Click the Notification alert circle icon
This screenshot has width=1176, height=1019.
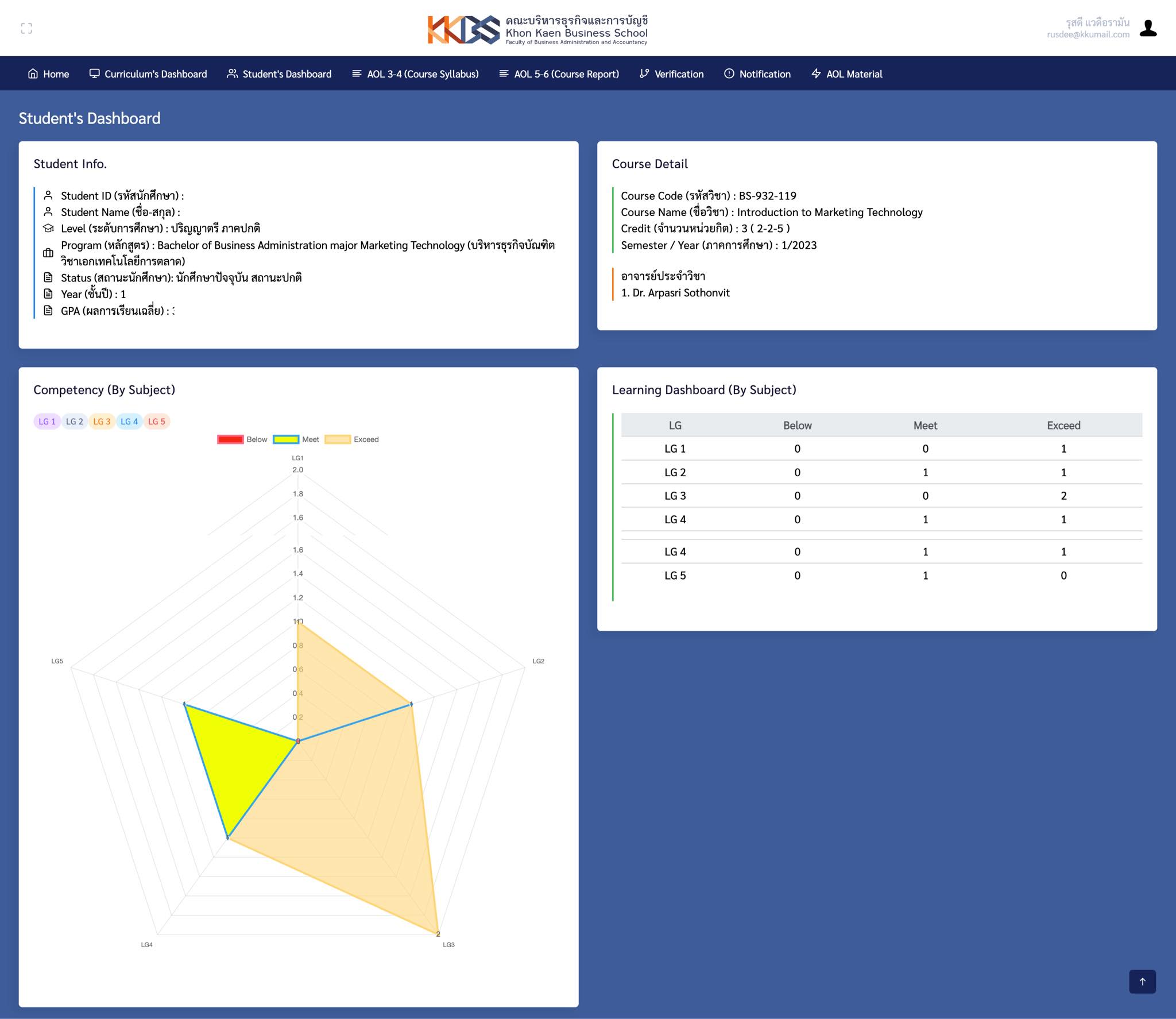729,74
